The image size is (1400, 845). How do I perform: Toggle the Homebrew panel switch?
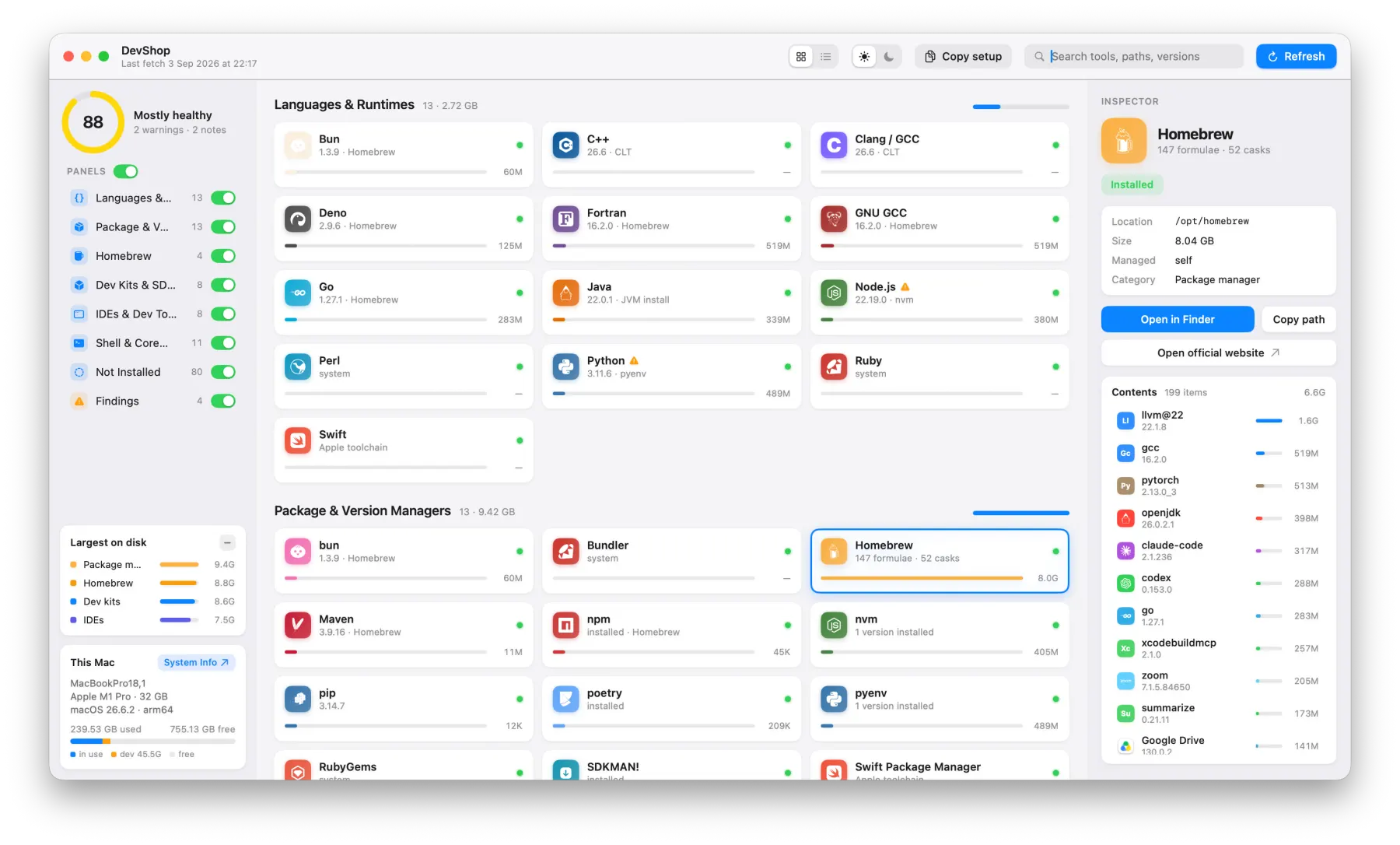pyautogui.click(x=223, y=256)
